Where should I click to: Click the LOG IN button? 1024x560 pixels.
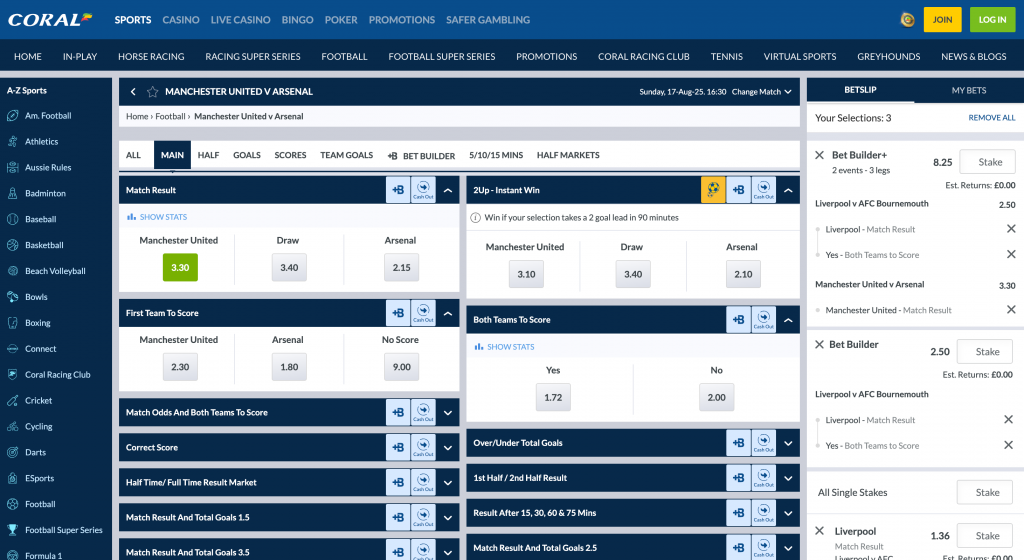[993, 20]
